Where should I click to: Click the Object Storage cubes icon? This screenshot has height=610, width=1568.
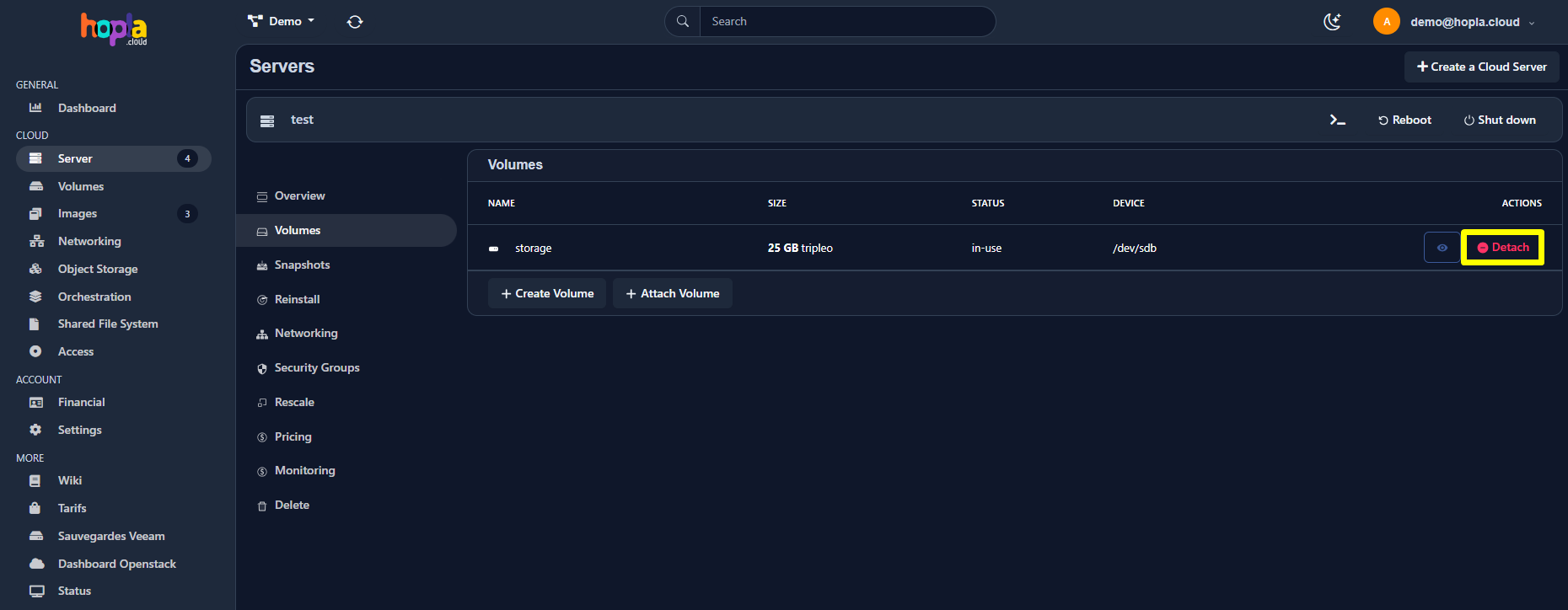35,269
